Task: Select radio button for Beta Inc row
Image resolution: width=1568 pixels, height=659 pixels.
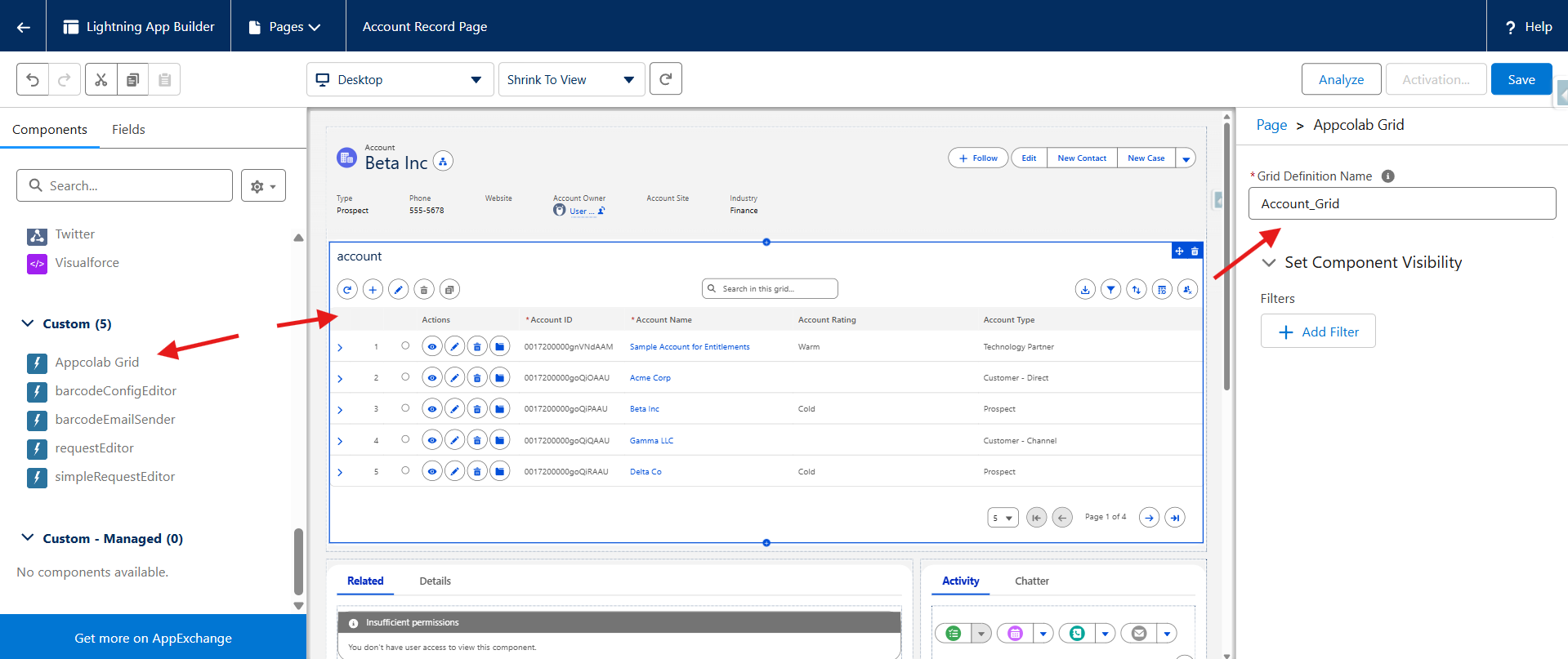Action: (x=405, y=407)
